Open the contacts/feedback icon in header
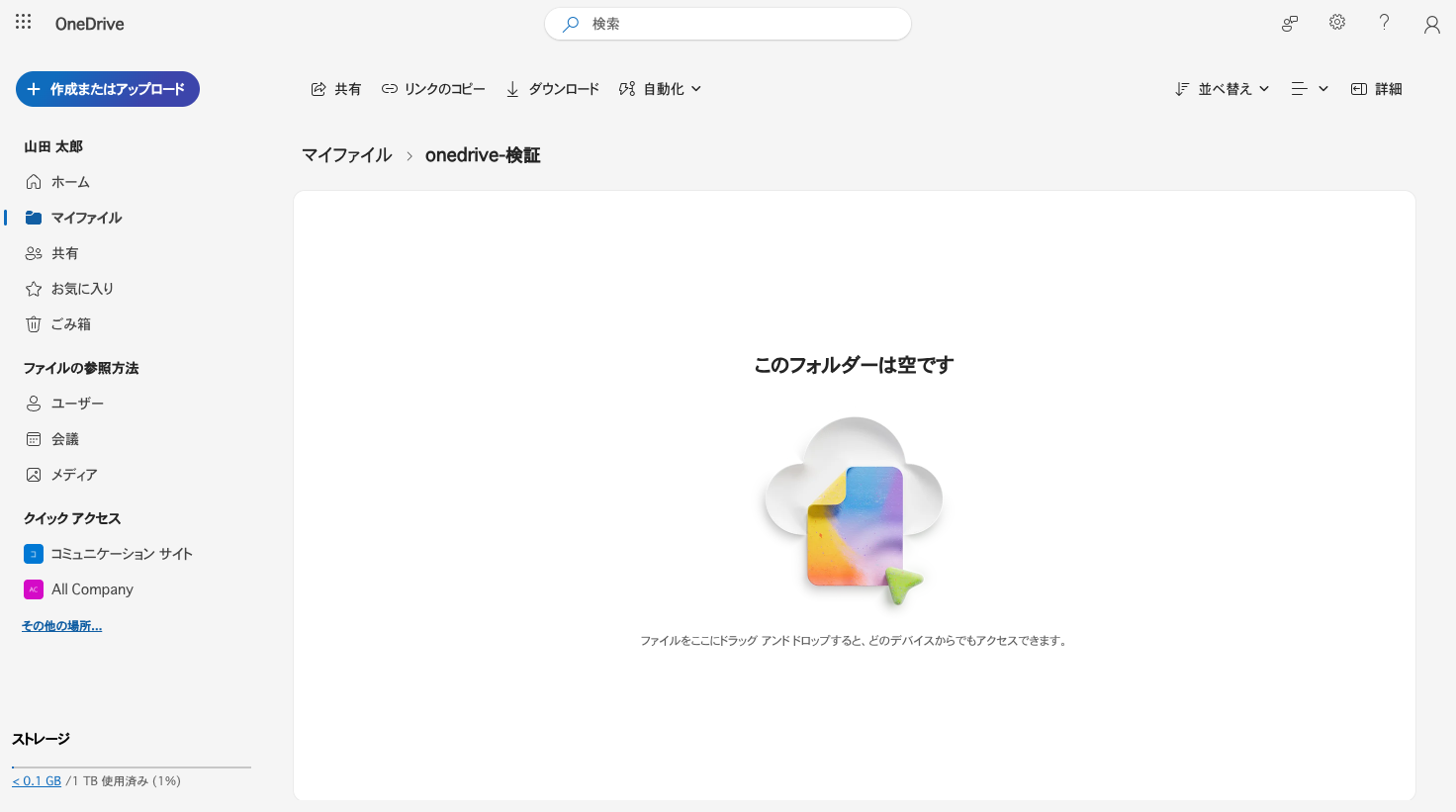The width and height of the screenshot is (1456, 812). pos(1290,24)
